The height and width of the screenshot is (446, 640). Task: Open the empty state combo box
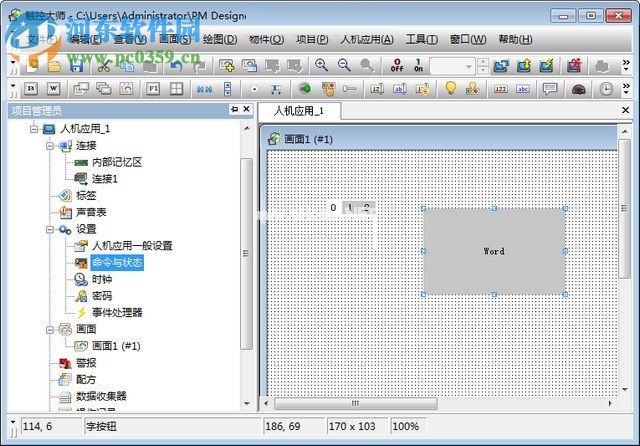point(452,66)
